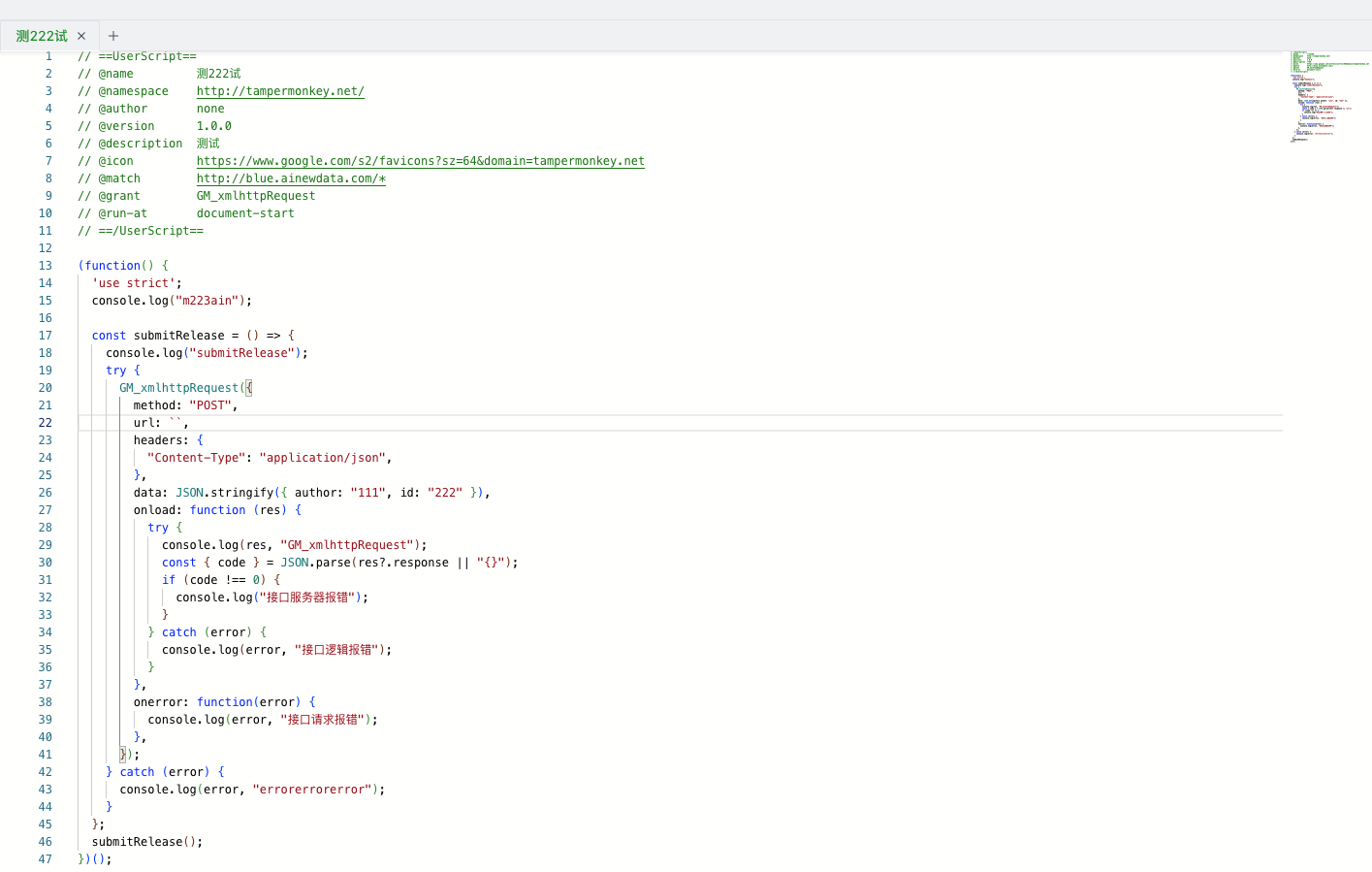
Task: Click the submitRelease() call on line 46
Action: pos(145,842)
